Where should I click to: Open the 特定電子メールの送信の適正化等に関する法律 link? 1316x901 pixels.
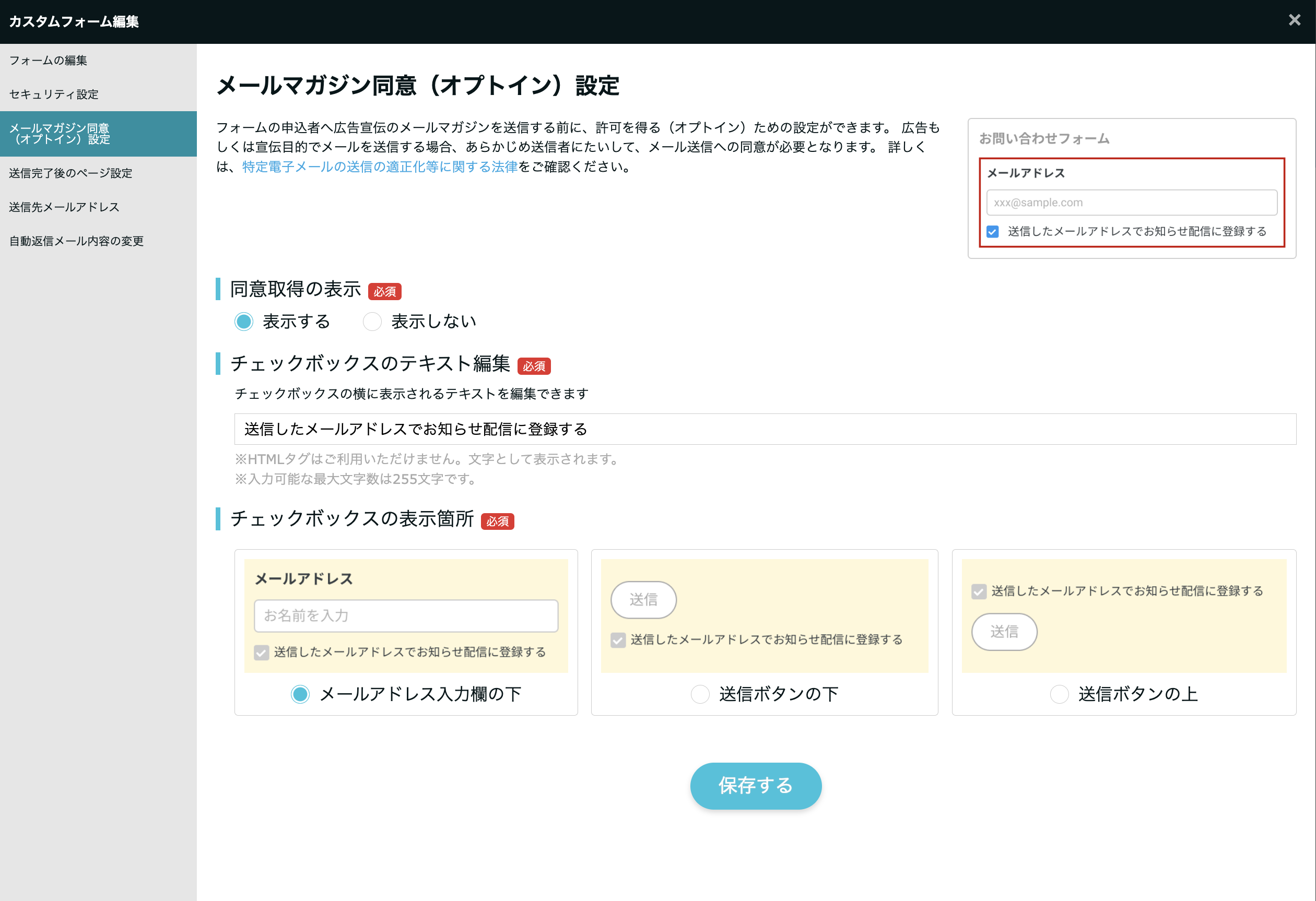click(x=380, y=167)
